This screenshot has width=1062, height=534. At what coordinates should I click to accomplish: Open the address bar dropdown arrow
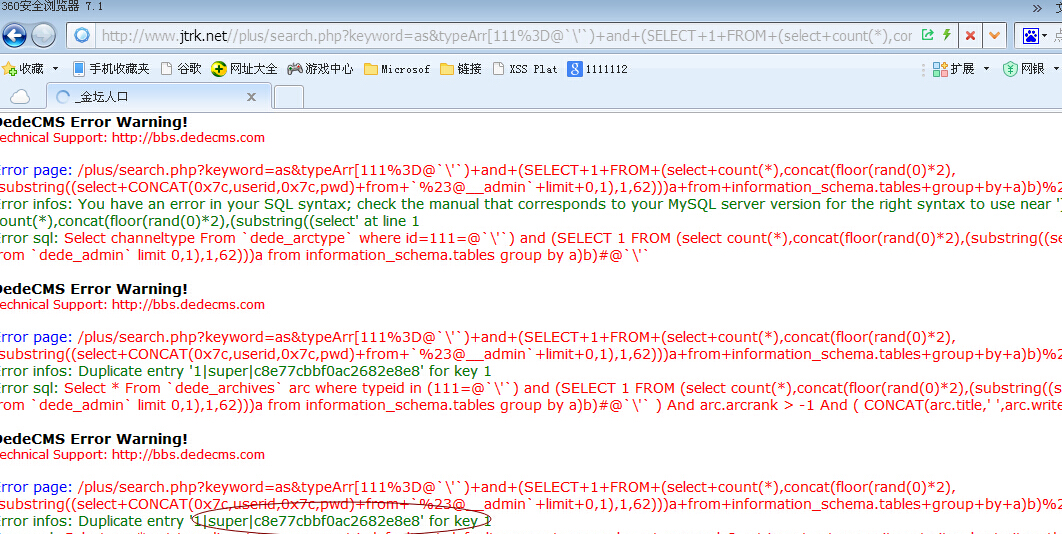point(994,35)
